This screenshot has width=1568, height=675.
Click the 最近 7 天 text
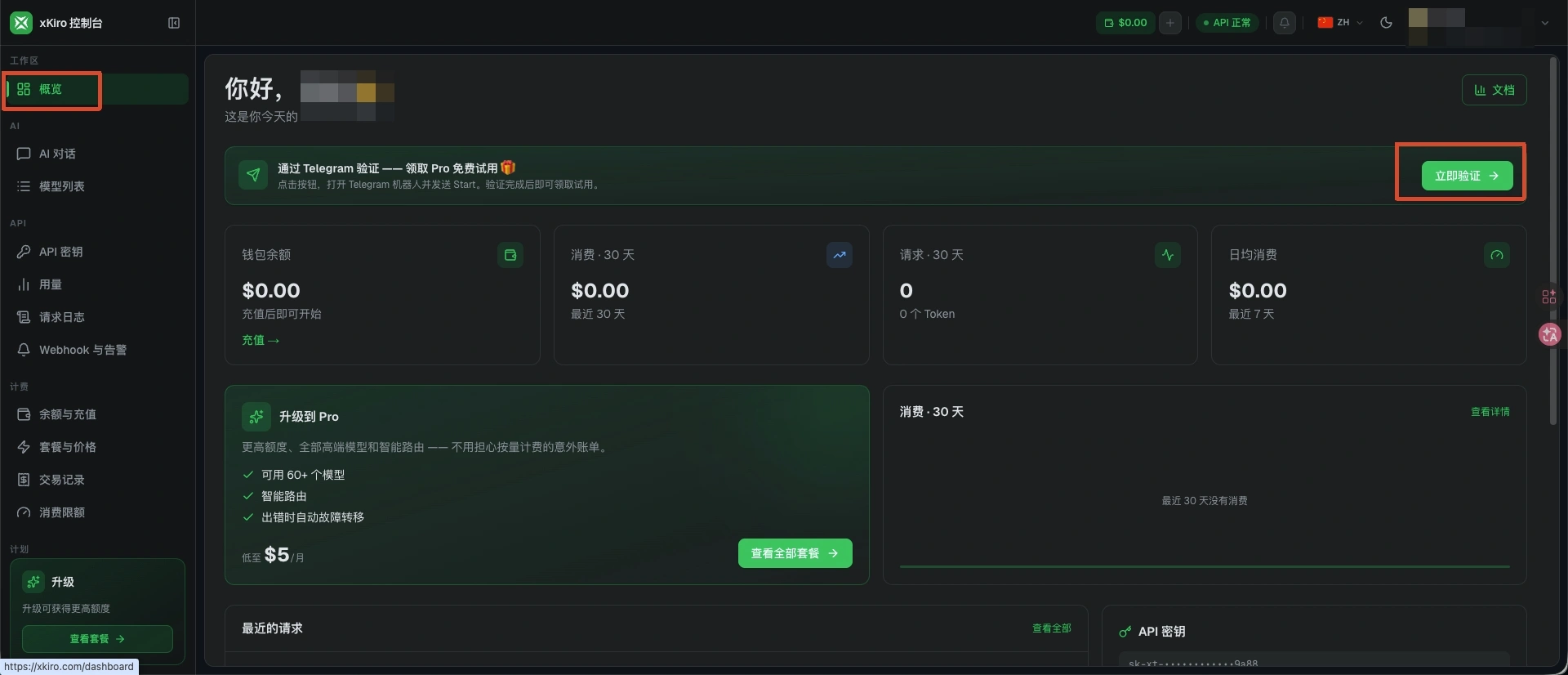[1251, 314]
